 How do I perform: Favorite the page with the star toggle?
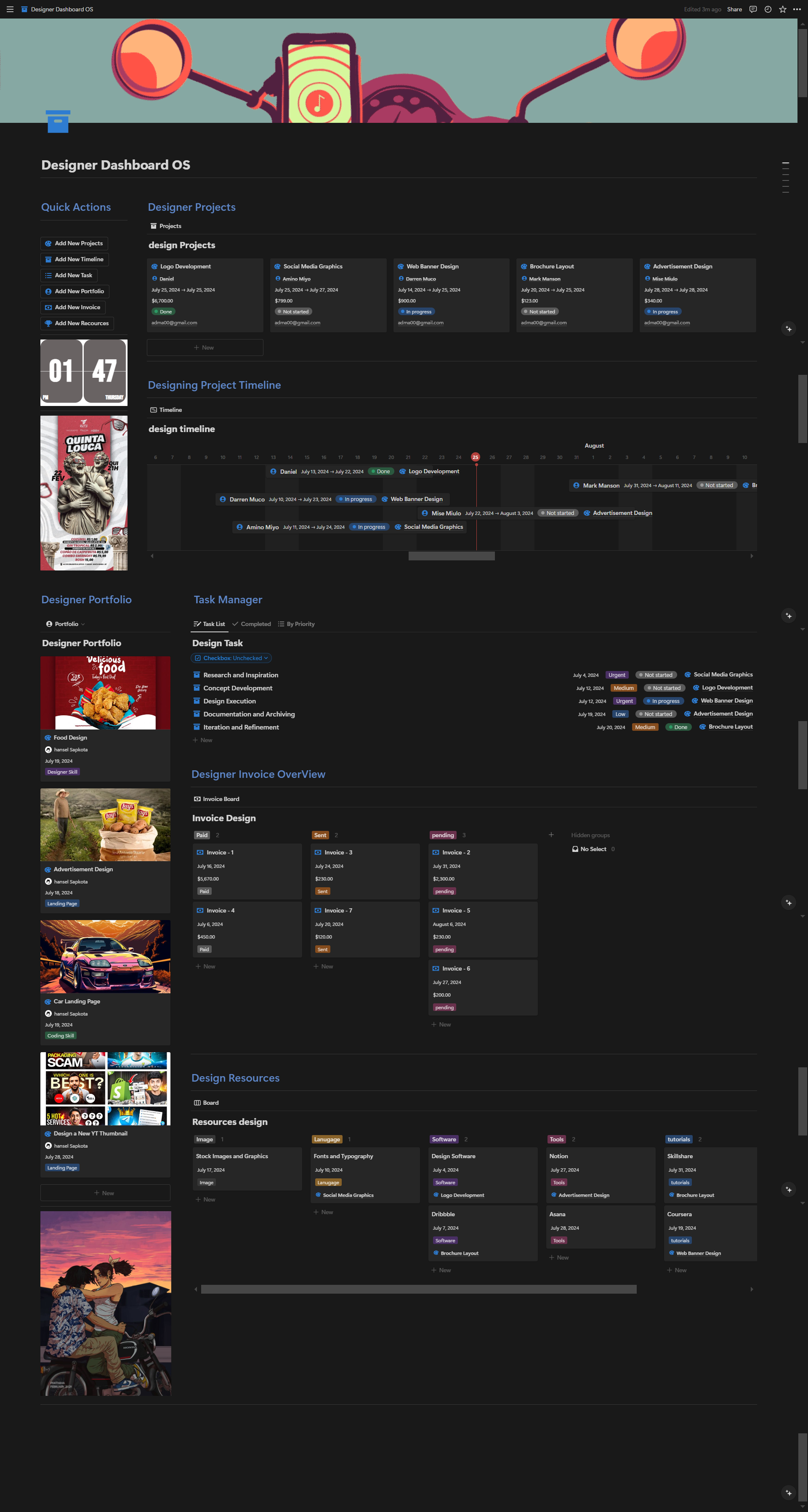781,9
